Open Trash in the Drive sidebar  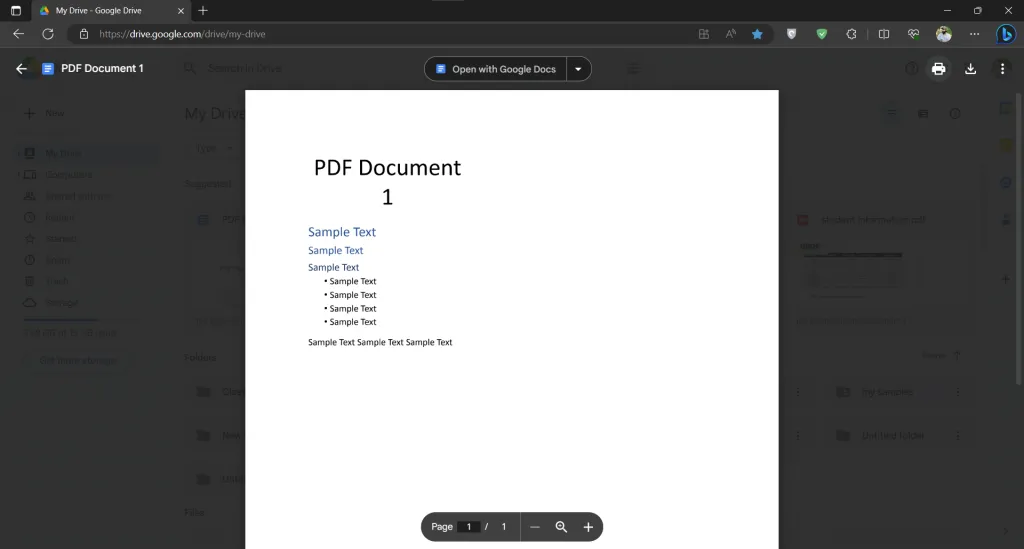57,281
